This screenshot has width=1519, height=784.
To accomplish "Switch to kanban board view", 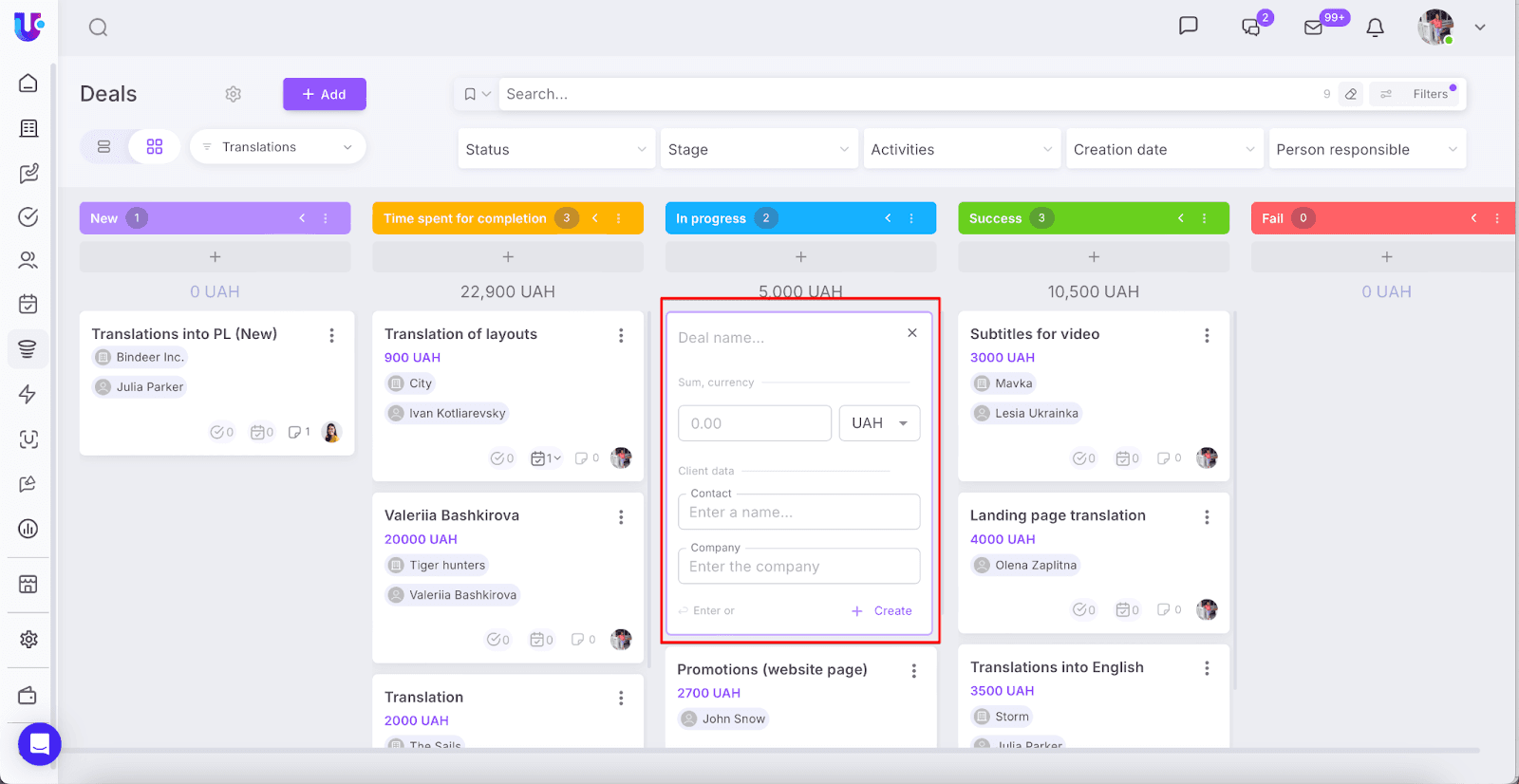I will [155, 147].
